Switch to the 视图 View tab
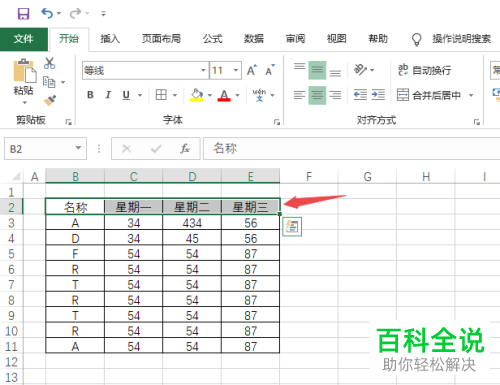 336,39
